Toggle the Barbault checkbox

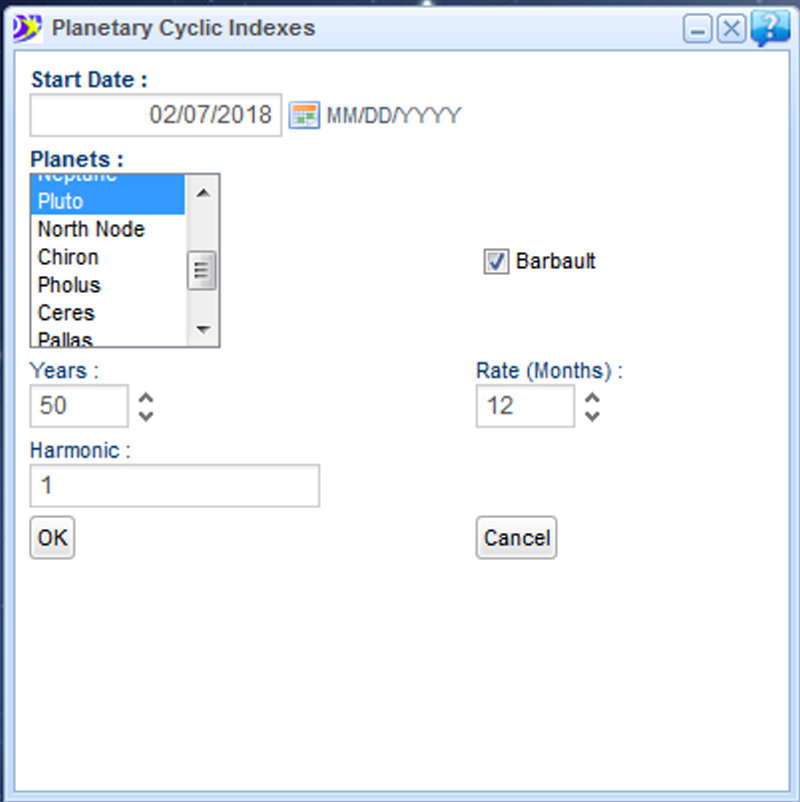(496, 262)
